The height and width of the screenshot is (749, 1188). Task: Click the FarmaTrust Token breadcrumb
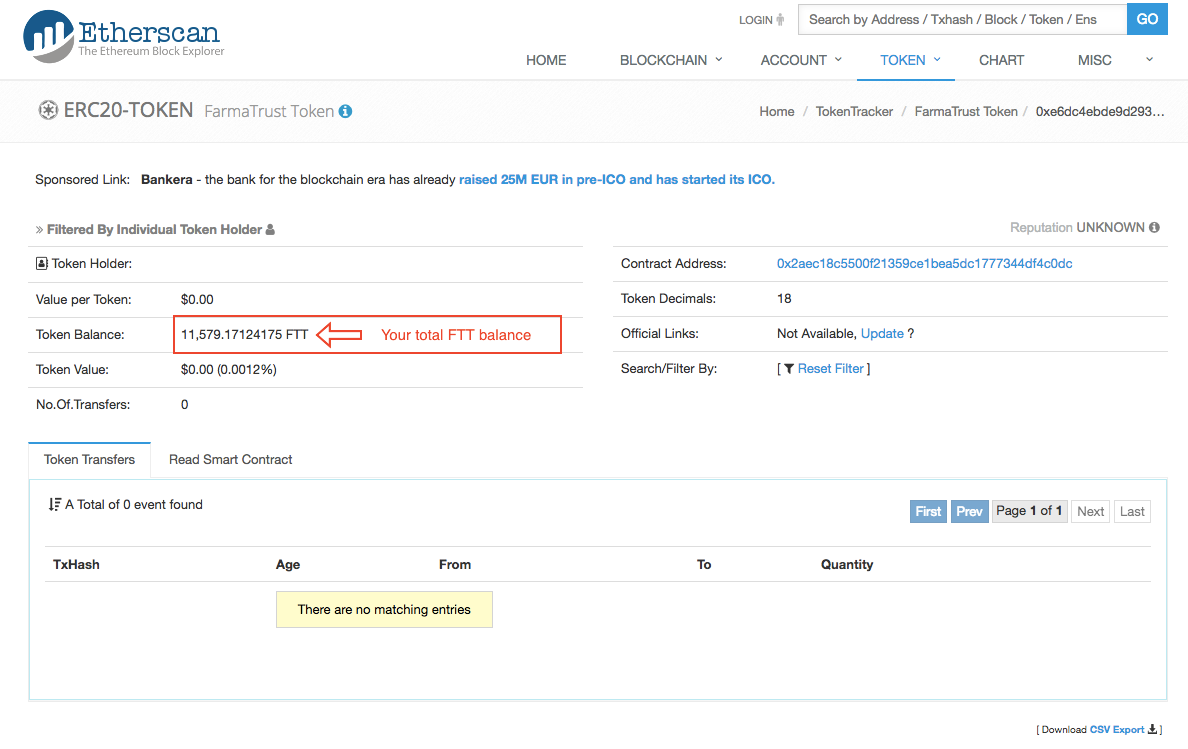[966, 111]
